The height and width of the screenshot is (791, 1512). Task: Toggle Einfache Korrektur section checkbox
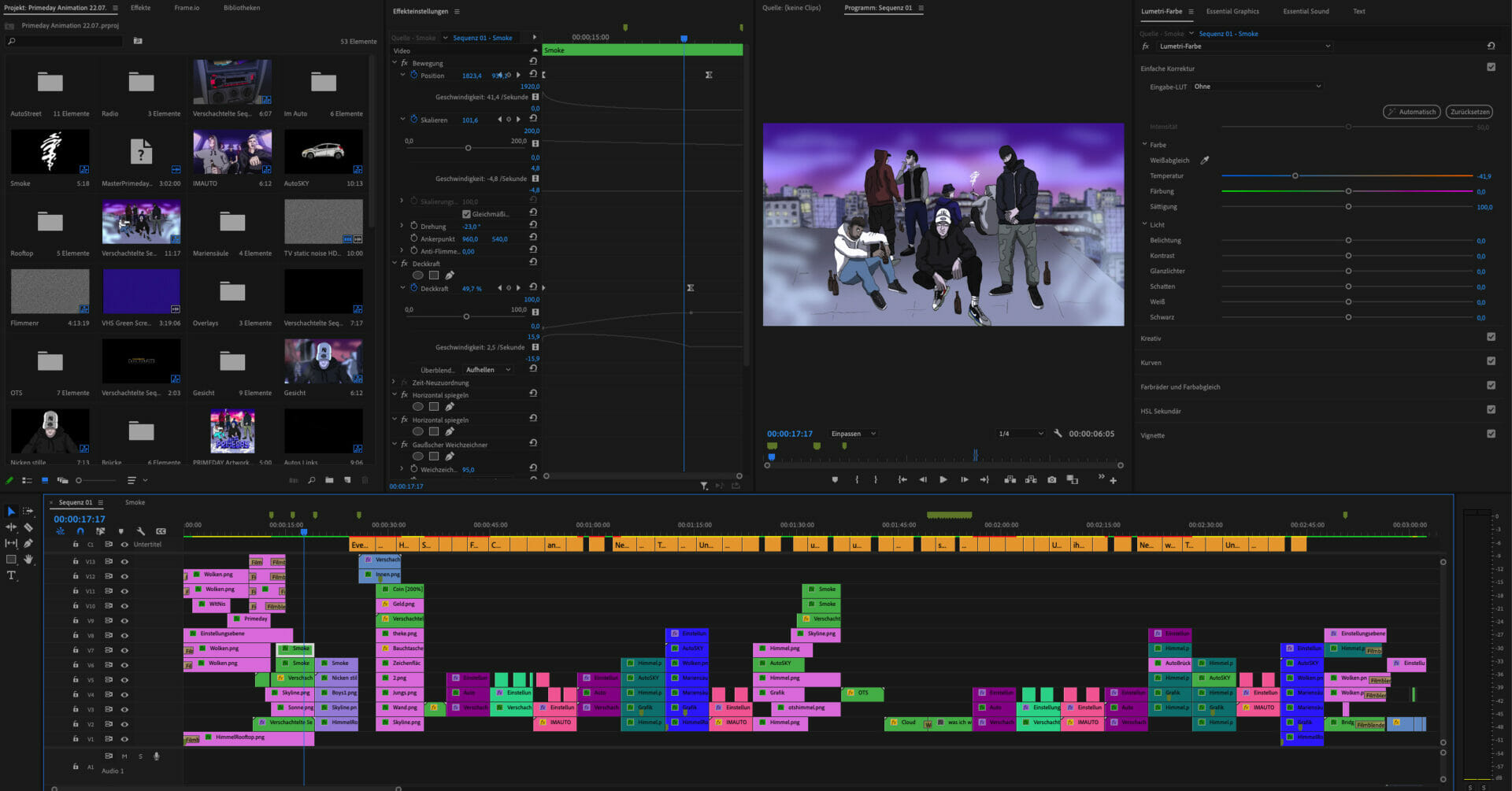tap(1491, 68)
